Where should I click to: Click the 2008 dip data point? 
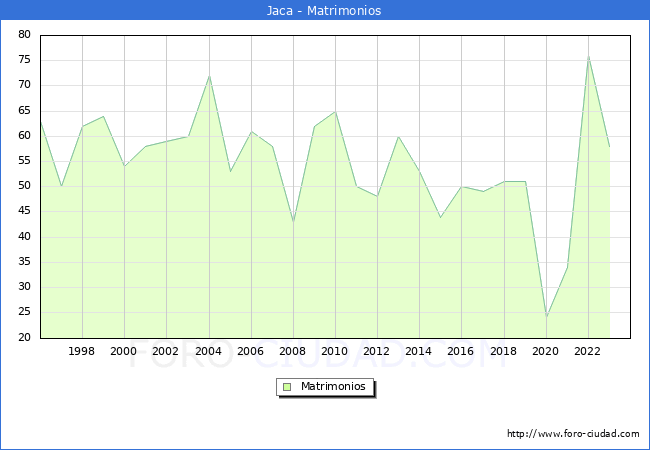click(x=293, y=221)
